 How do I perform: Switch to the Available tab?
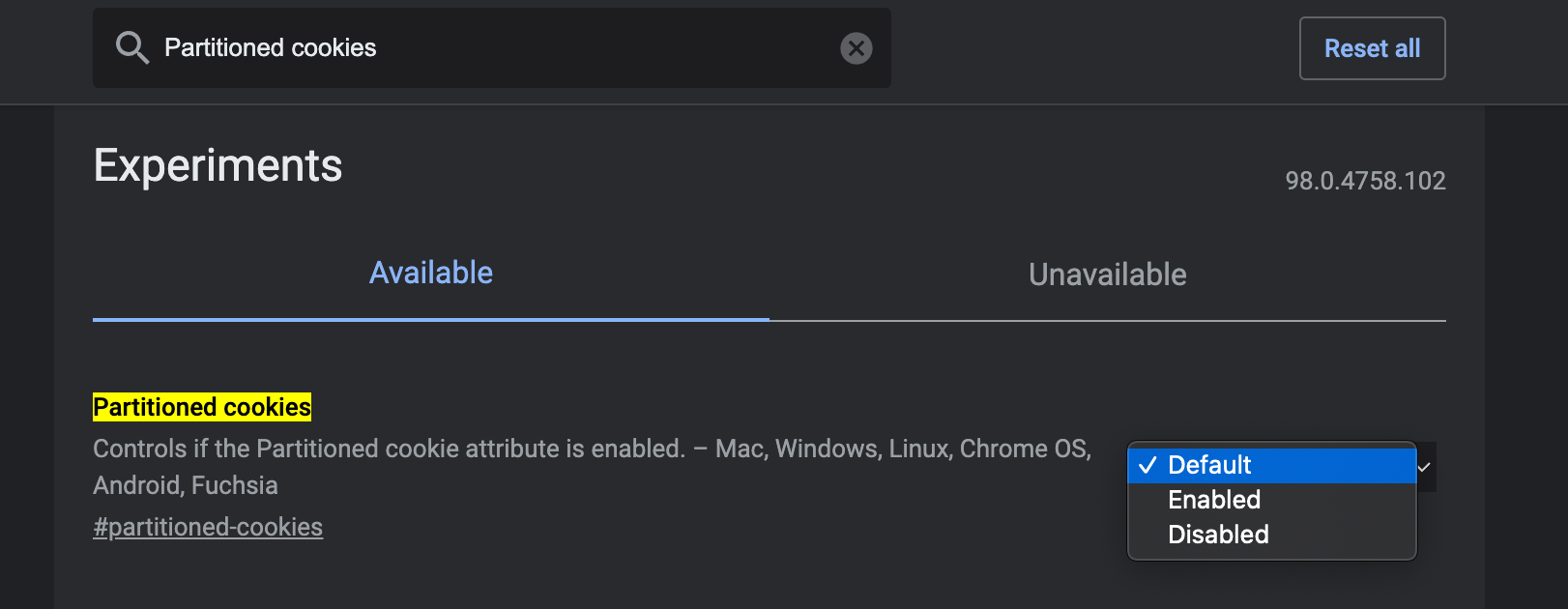pyautogui.click(x=431, y=274)
